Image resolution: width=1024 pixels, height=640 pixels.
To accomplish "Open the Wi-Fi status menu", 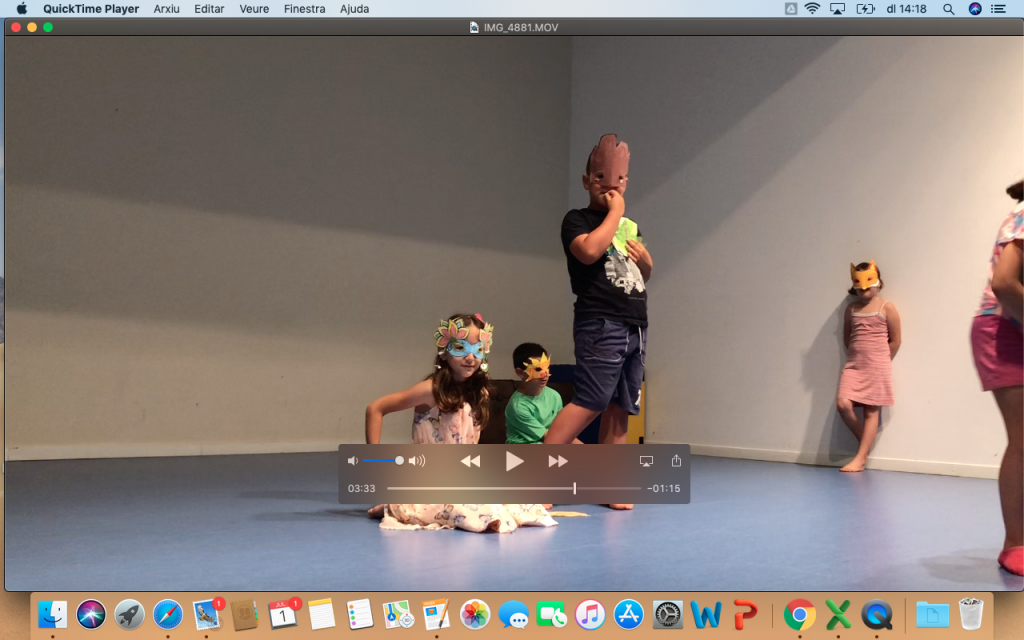I will coord(812,9).
